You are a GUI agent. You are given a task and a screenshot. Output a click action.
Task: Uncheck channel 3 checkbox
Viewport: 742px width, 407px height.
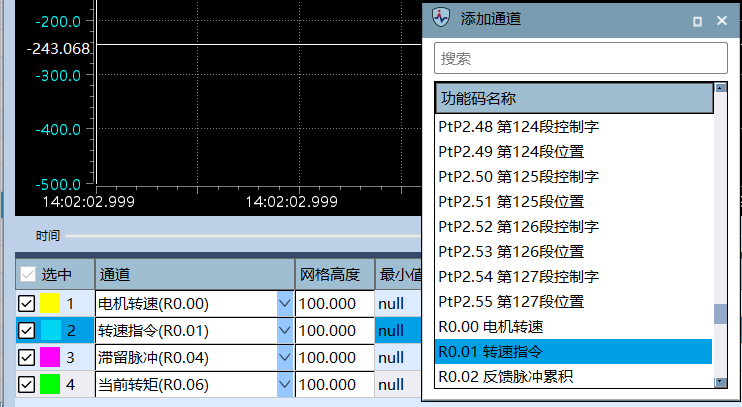click(27, 357)
